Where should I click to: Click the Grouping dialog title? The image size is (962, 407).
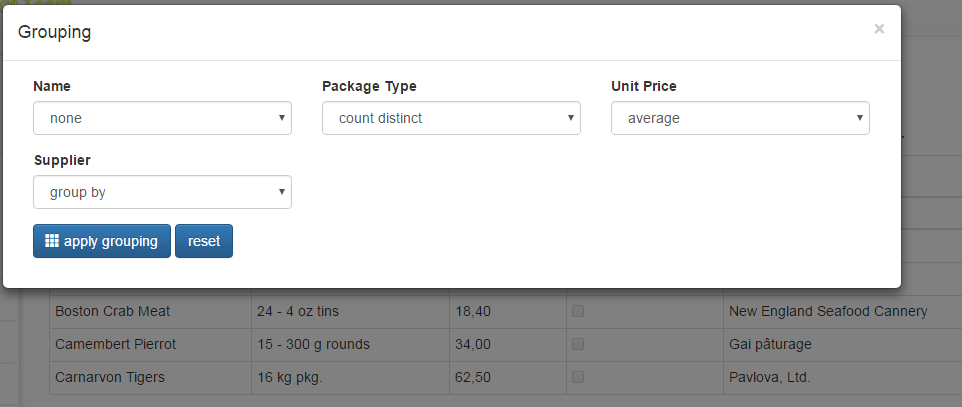[55, 32]
